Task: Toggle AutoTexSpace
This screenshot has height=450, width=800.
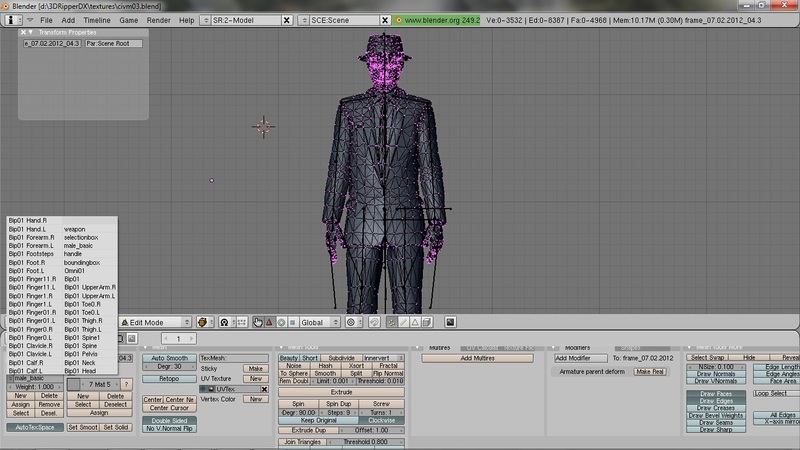Action: [x=35, y=427]
